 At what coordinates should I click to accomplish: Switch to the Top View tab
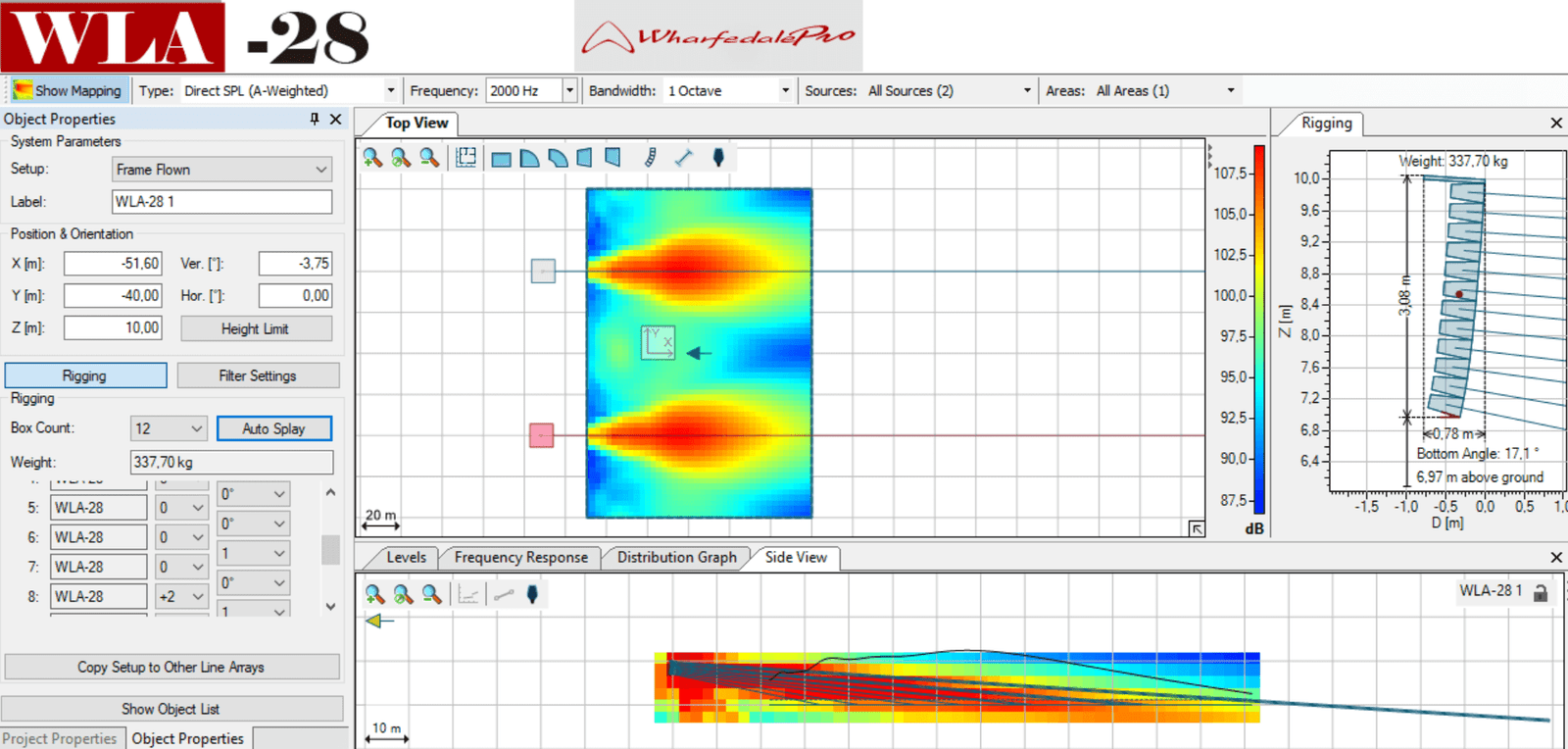click(416, 123)
